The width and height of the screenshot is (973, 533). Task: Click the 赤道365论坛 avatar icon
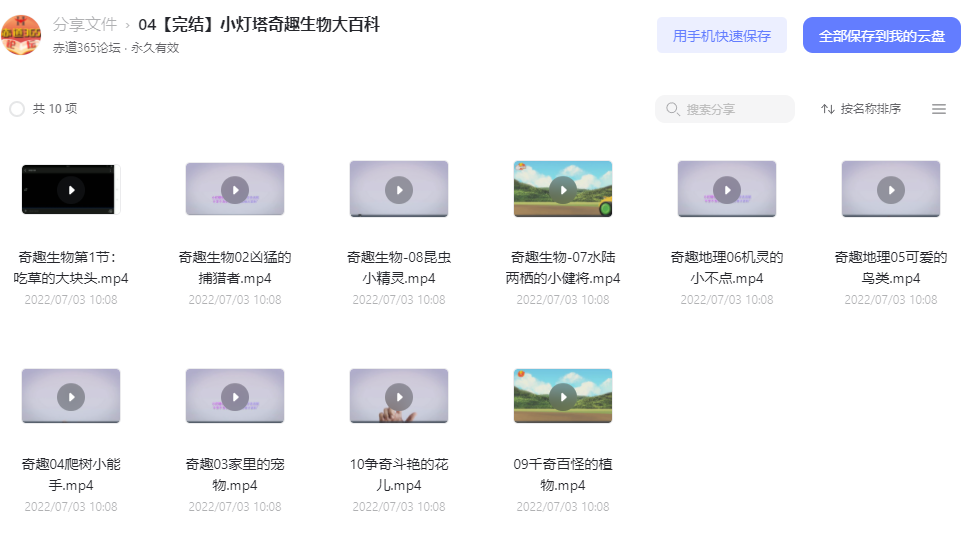tap(21, 35)
